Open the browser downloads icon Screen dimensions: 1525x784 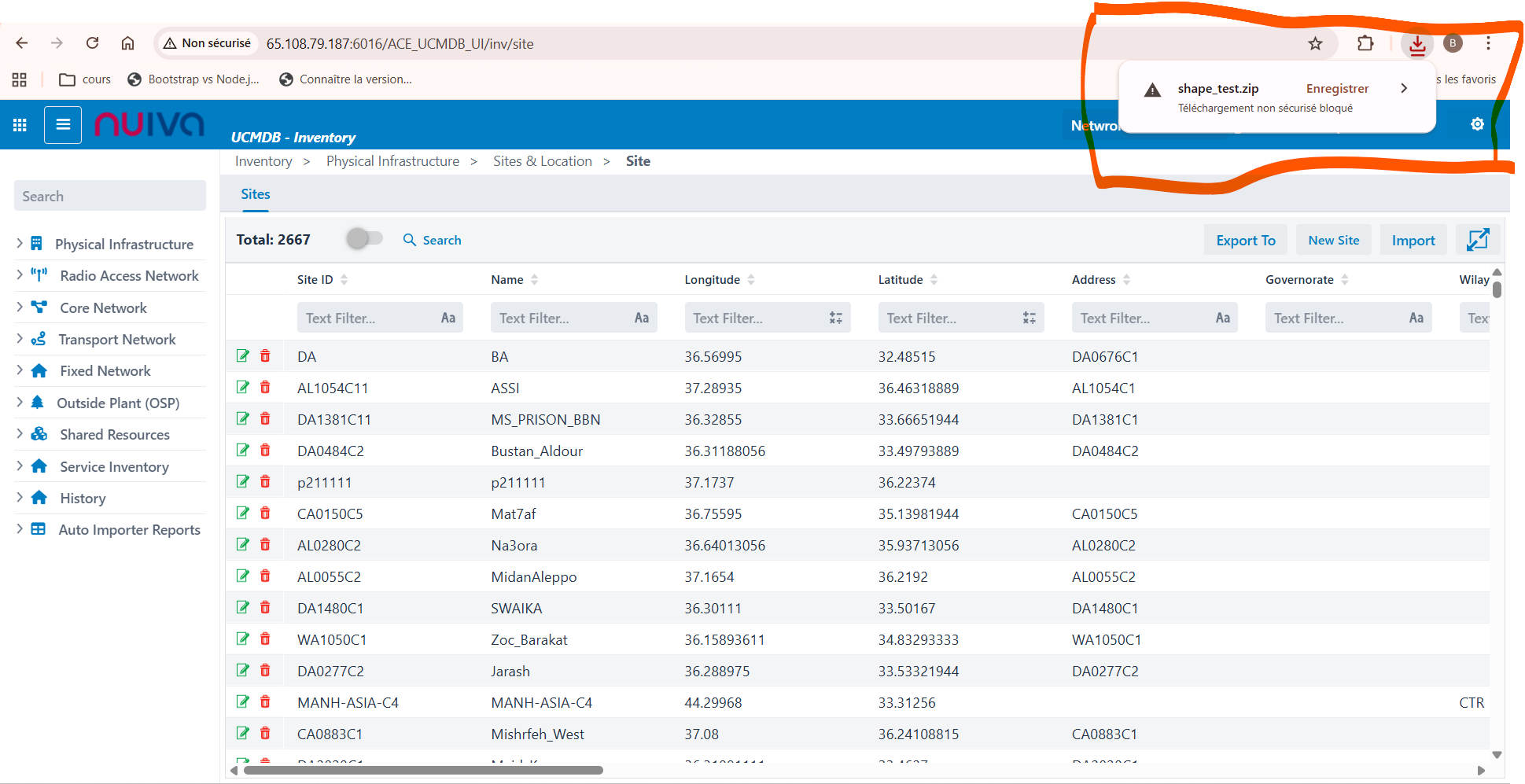click(x=1417, y=44)
